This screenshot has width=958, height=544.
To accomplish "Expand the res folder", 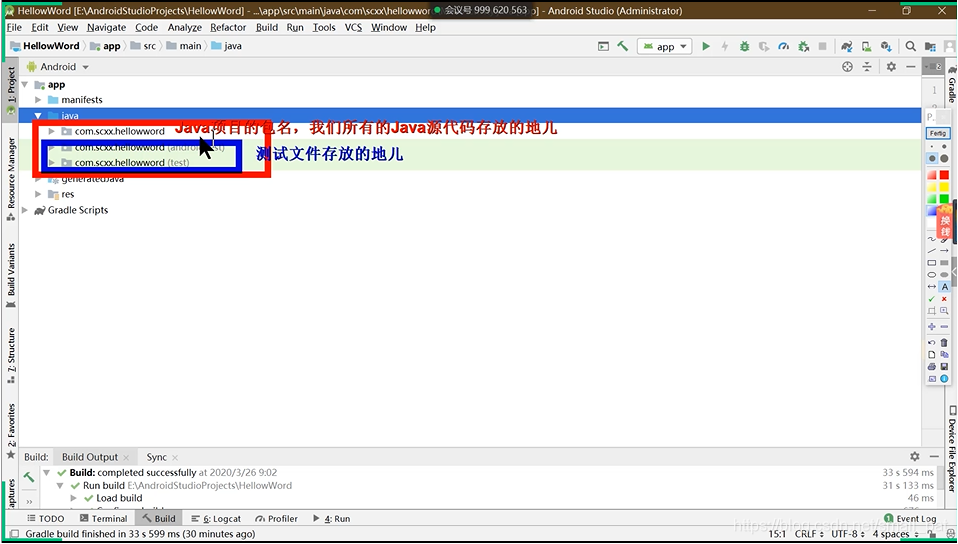I will point(38,194).
